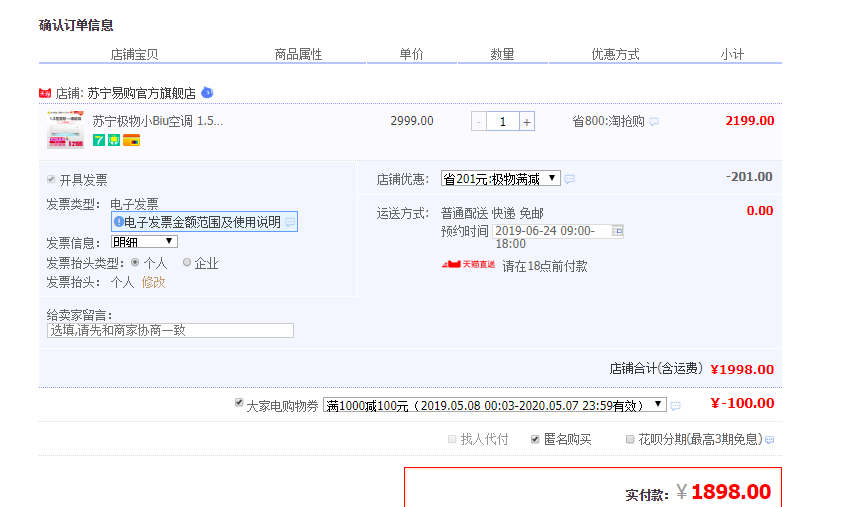Open the info bubble next to 花呗分期
Image resolution: width=842 pixels, height=507 pixels.
coord(770,440)
